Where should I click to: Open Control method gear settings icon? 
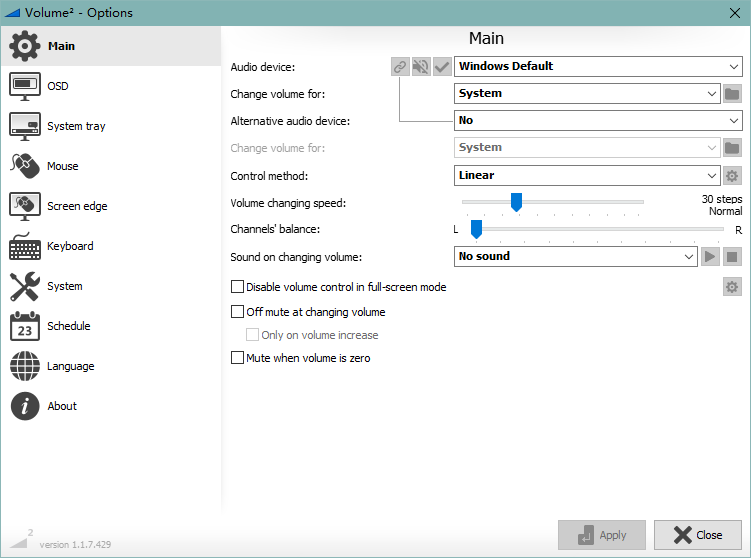pos(732,176)
